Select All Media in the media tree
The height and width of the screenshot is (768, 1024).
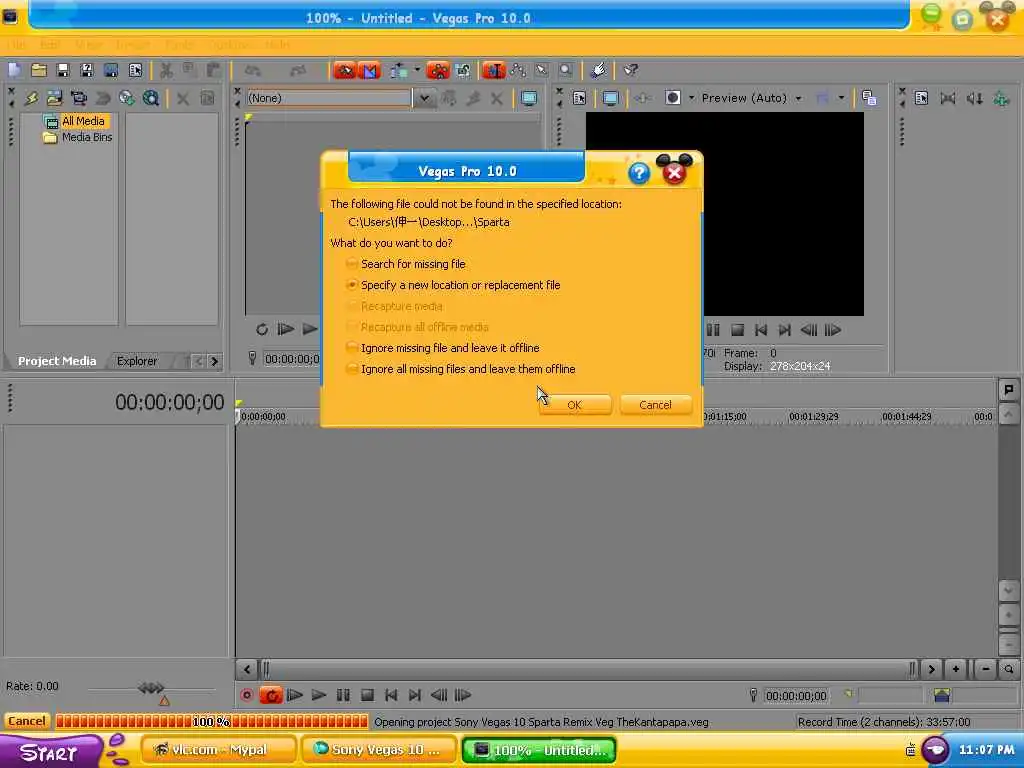83,121
